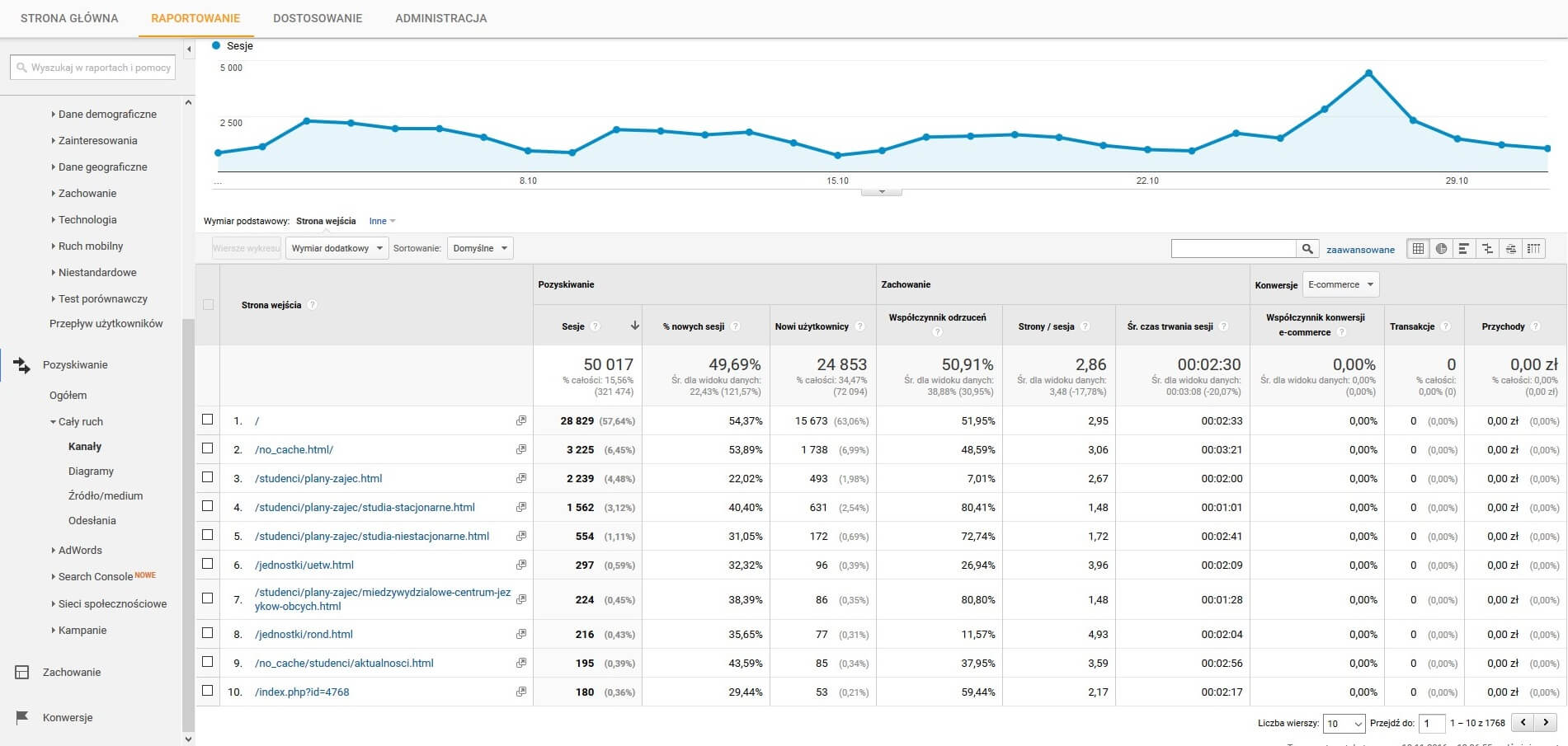
Task: Click the peak data point on Sesje chart
Action: [1369, 73]
